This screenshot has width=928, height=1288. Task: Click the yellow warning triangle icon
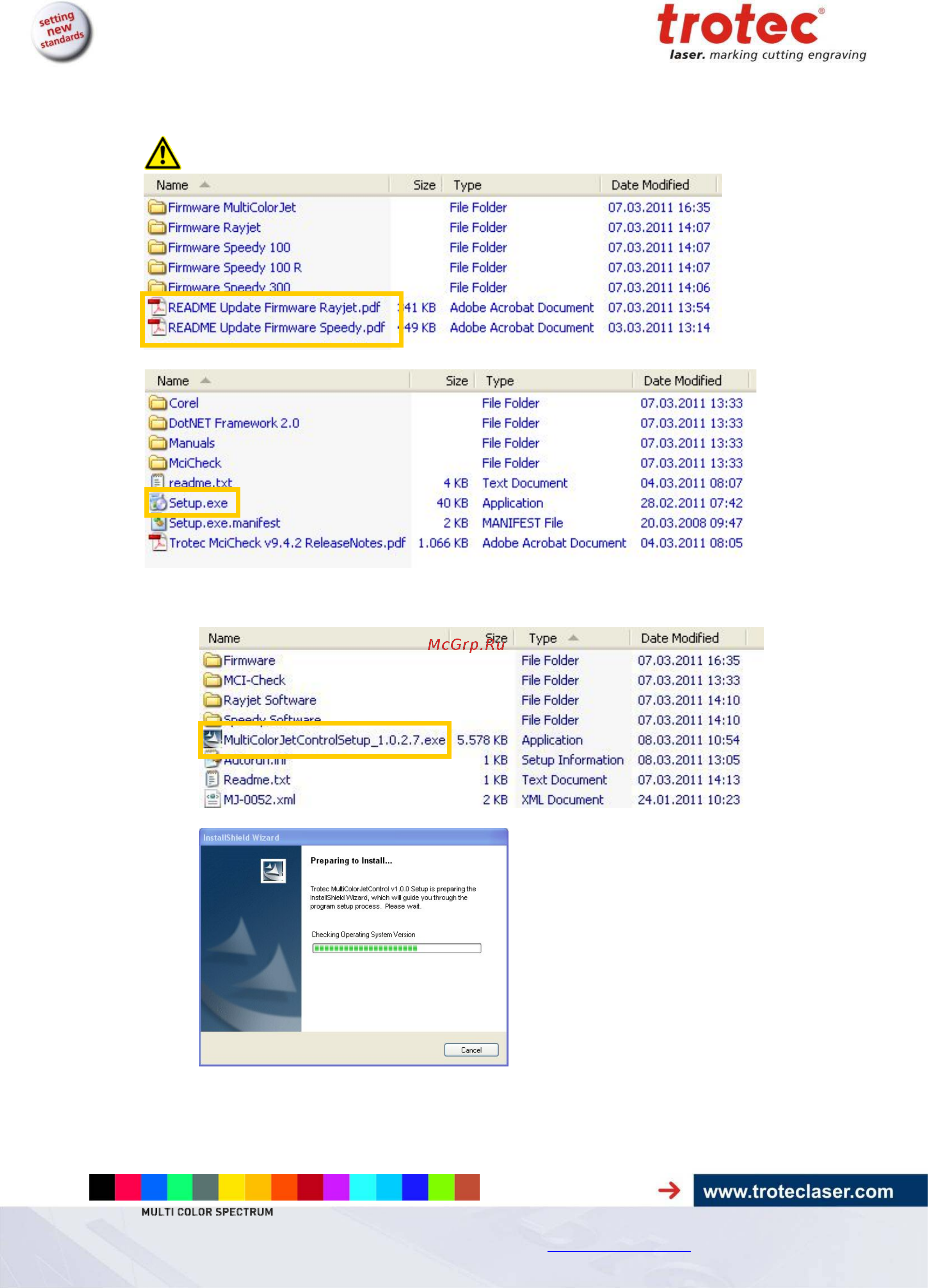point(162,153)
